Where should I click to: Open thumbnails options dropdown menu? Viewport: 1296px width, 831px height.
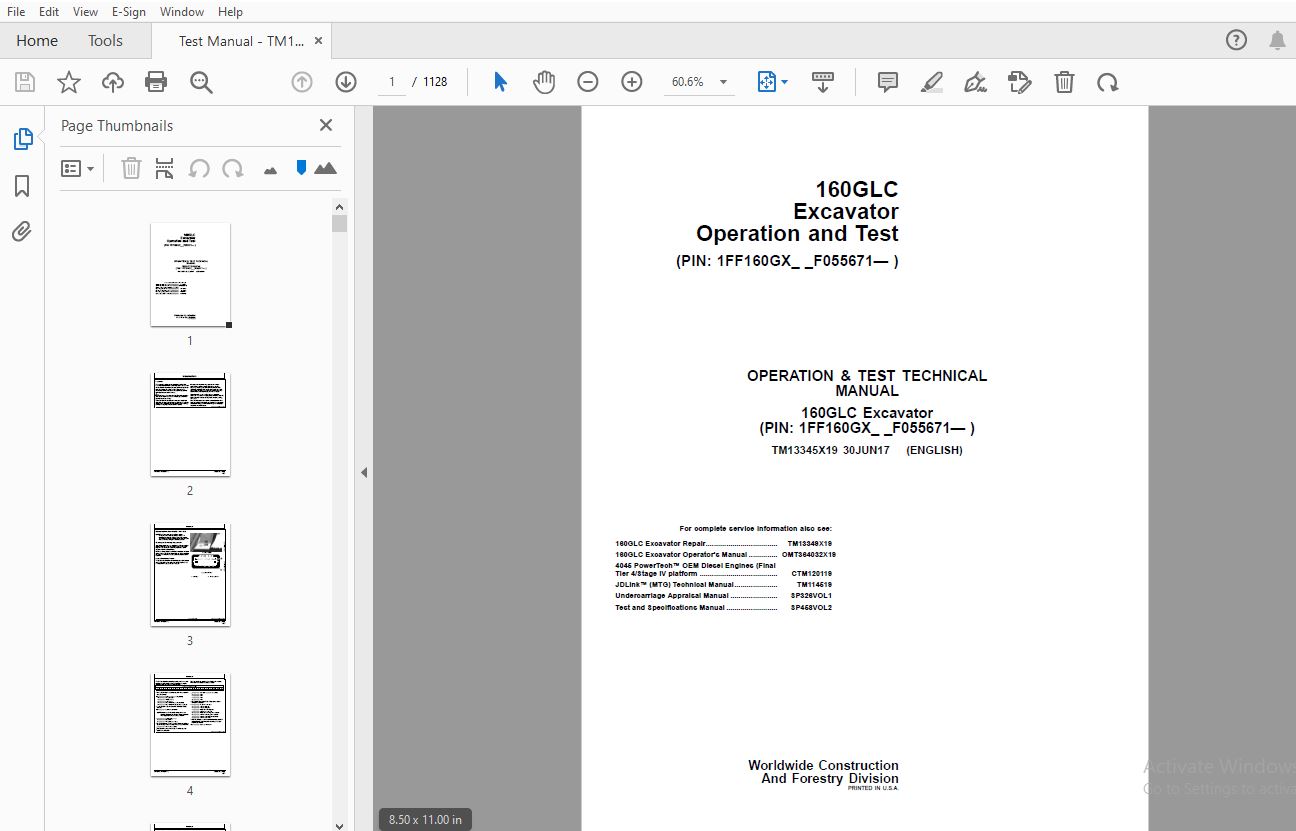(x=77, y=169)
